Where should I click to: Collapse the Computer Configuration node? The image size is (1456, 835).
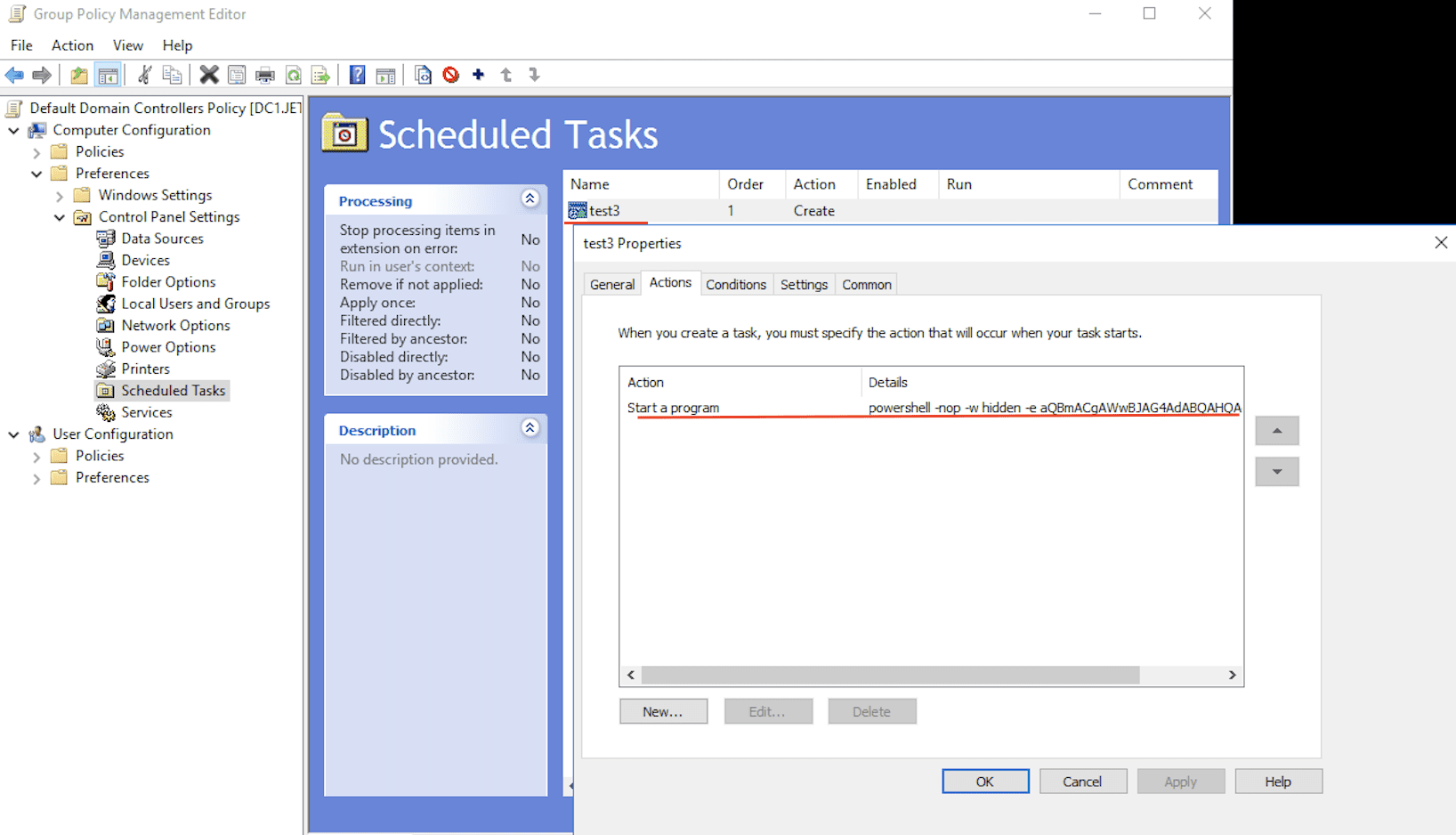[13, 131]
